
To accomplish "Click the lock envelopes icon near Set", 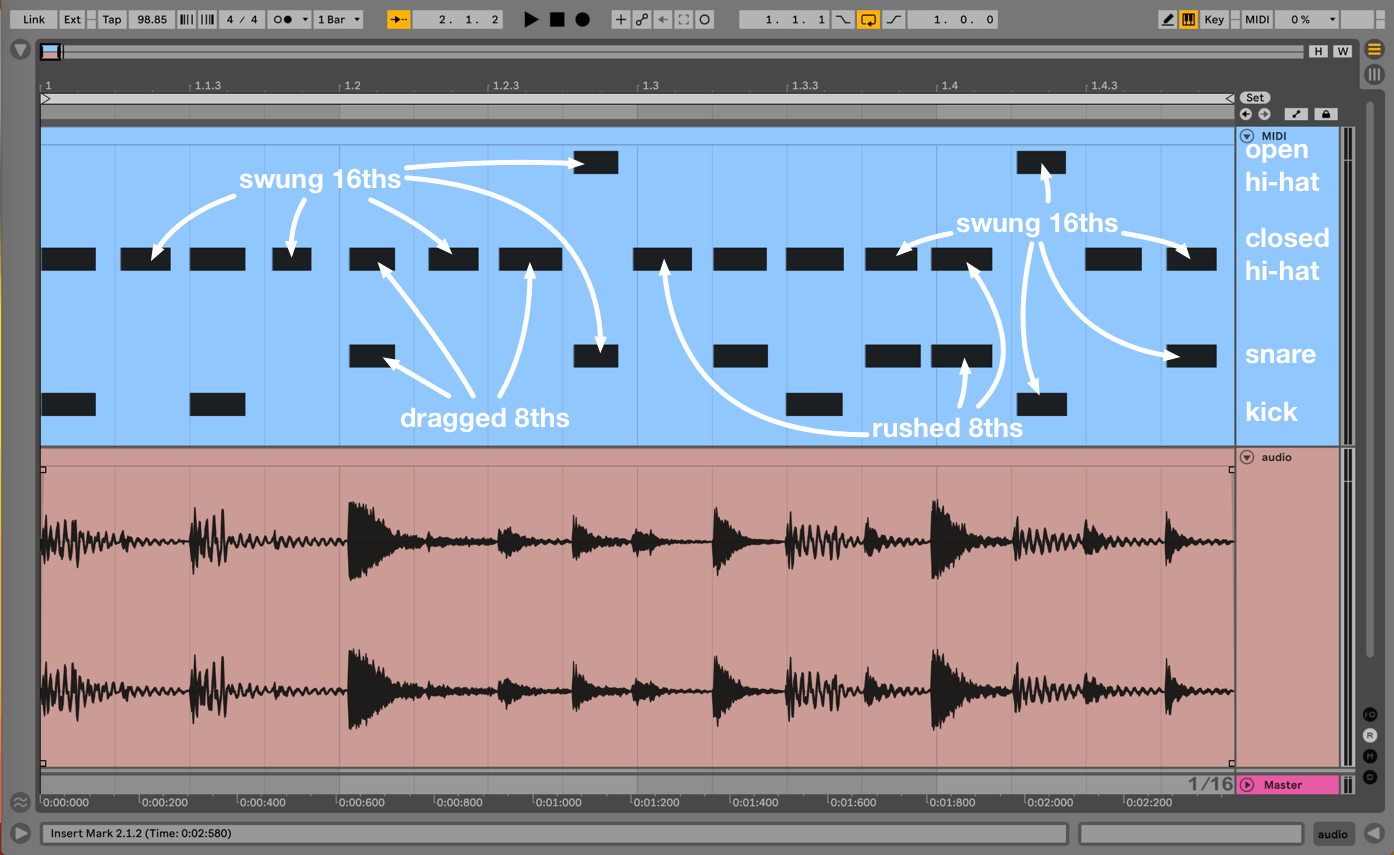I will coord(1326,114).
